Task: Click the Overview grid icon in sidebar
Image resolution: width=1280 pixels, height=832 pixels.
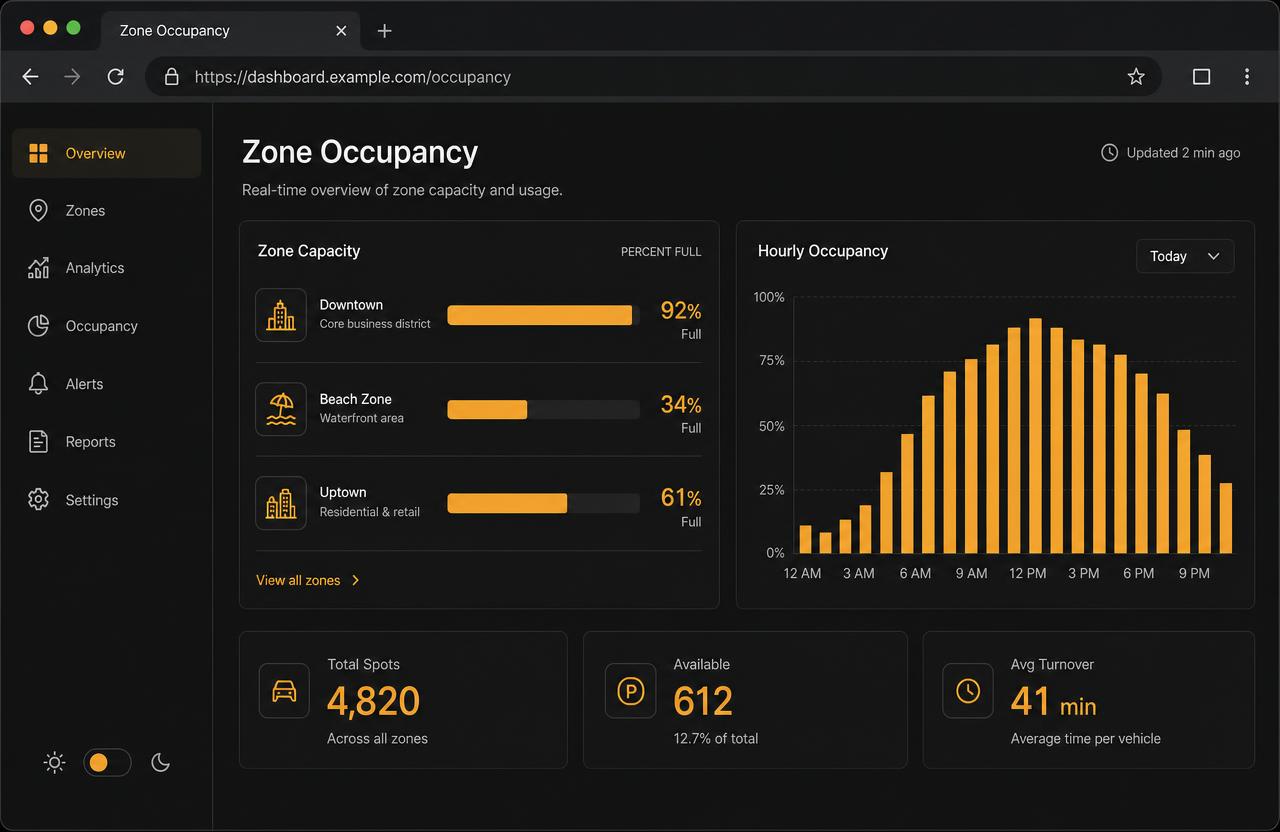Action: pos(38,153)
